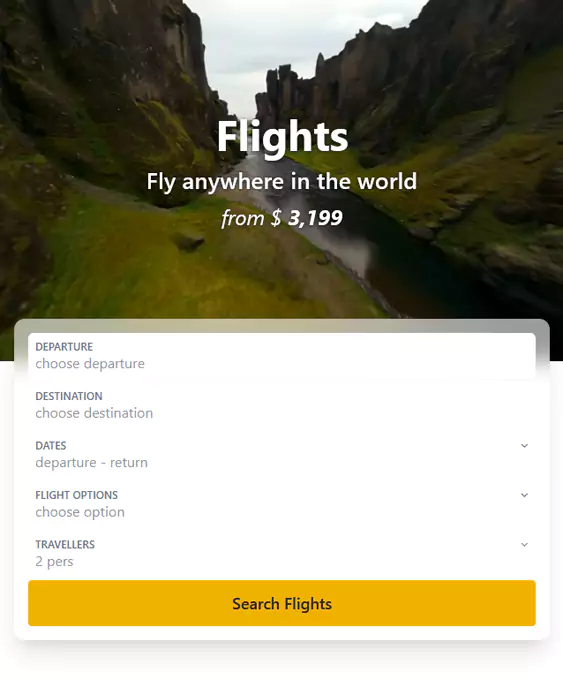Screen dimensions: 563x680
Task: Click the 'from $' italic price prefix
Action: [x=251, y=218]
